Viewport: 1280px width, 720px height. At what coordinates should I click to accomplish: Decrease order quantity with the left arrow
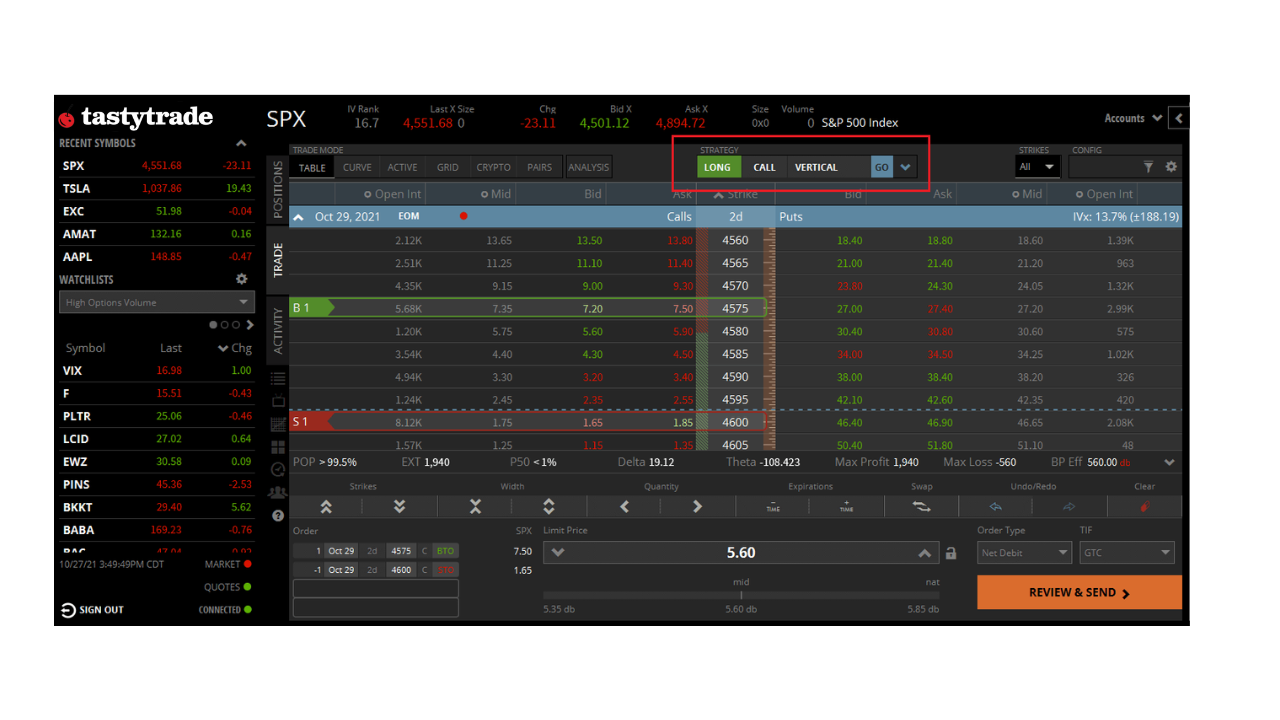click(x=625, y=507)
